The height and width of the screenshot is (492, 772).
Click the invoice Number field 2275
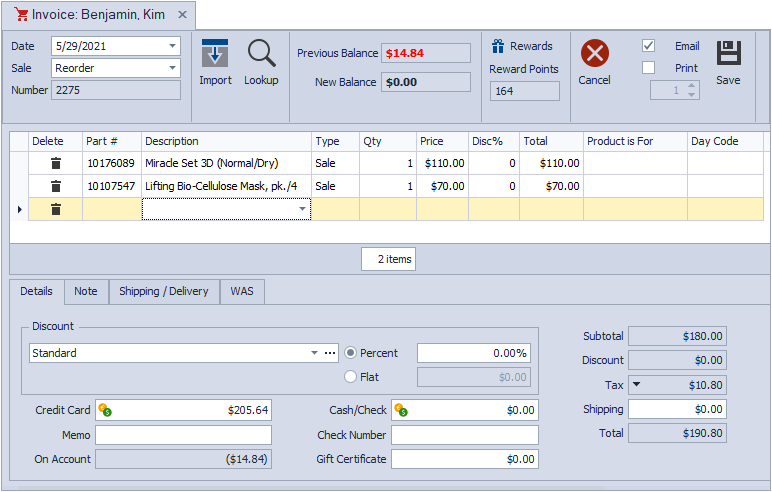116,90
